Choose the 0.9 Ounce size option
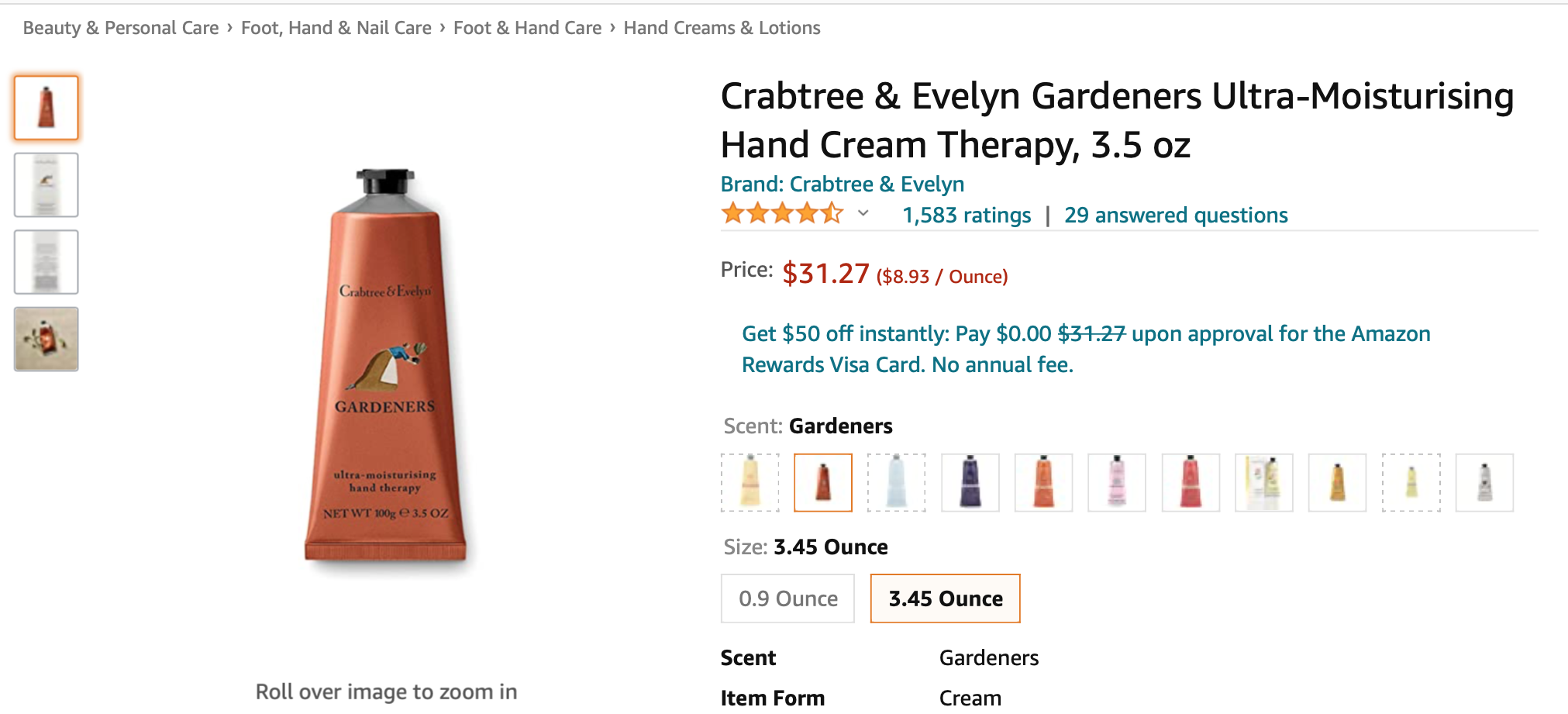Viewport: 1568px width, 714px height. point(787,598)
